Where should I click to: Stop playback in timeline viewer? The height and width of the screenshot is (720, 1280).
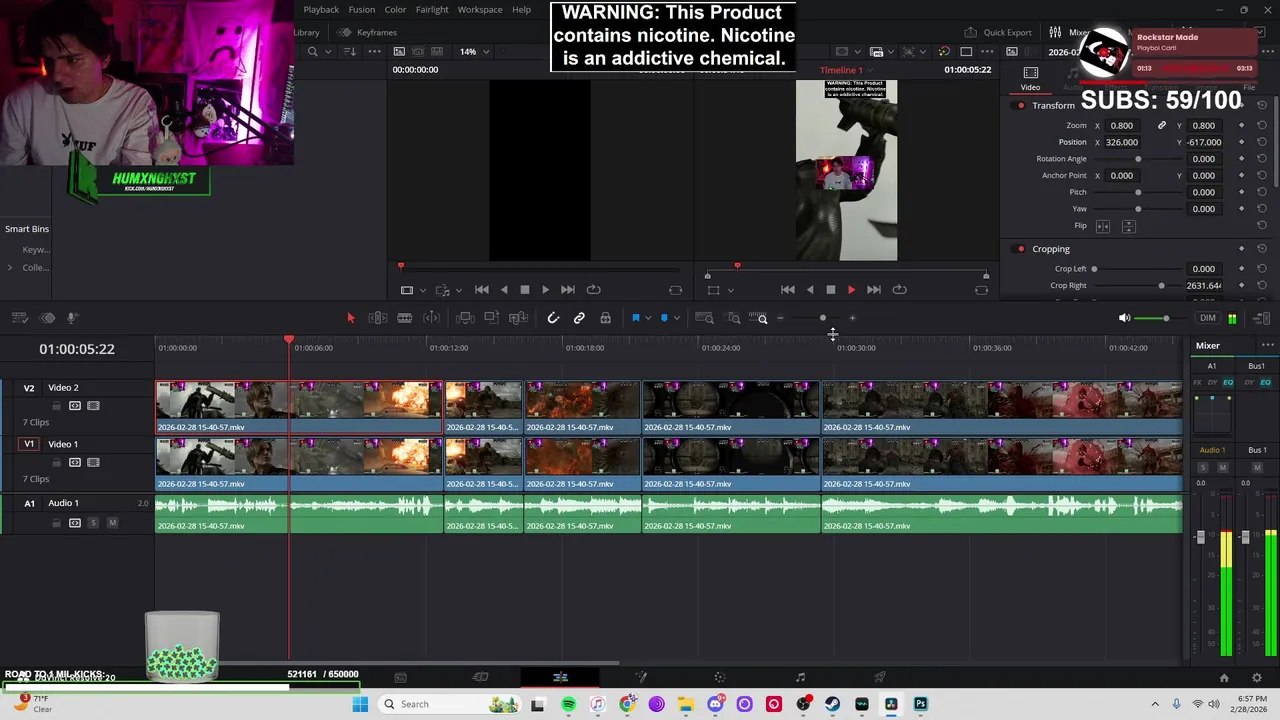pos(830,290)
